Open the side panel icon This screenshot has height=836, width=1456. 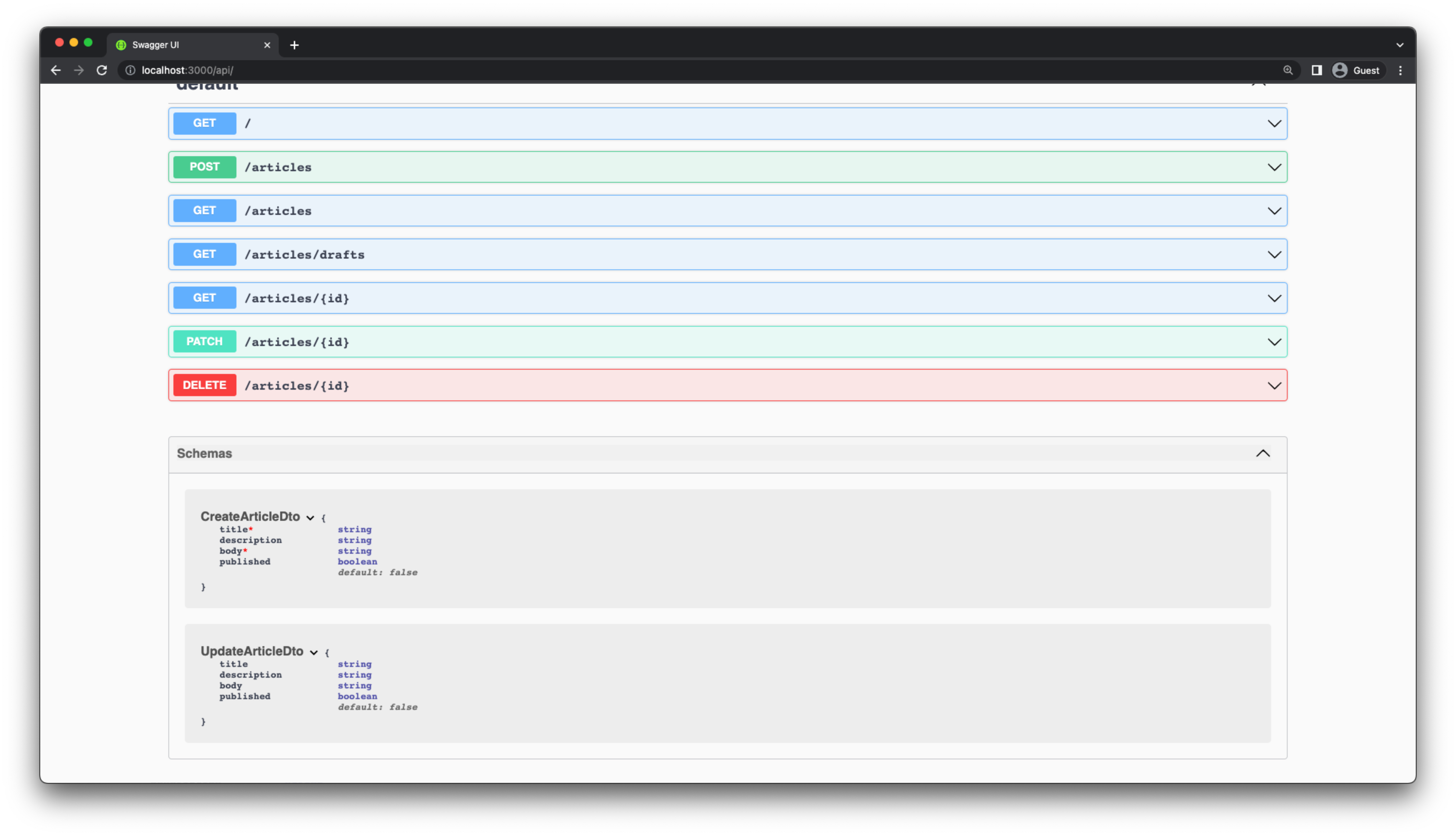1317,70
